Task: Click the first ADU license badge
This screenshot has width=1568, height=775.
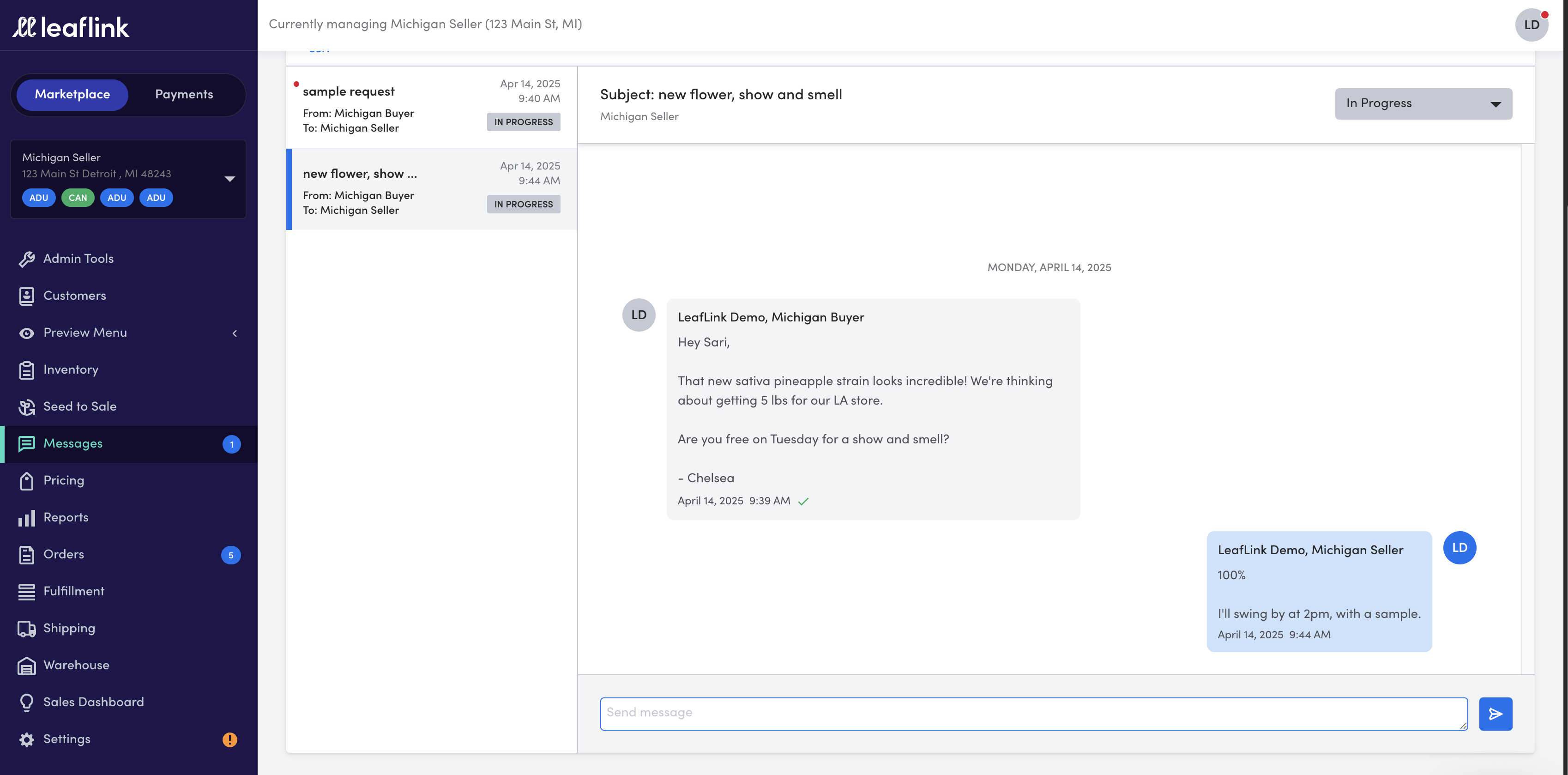Action: coord(39,198)
